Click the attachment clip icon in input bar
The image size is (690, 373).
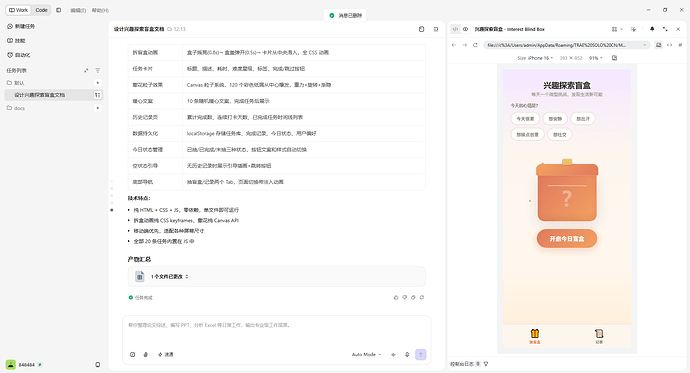tap(146, 355)
